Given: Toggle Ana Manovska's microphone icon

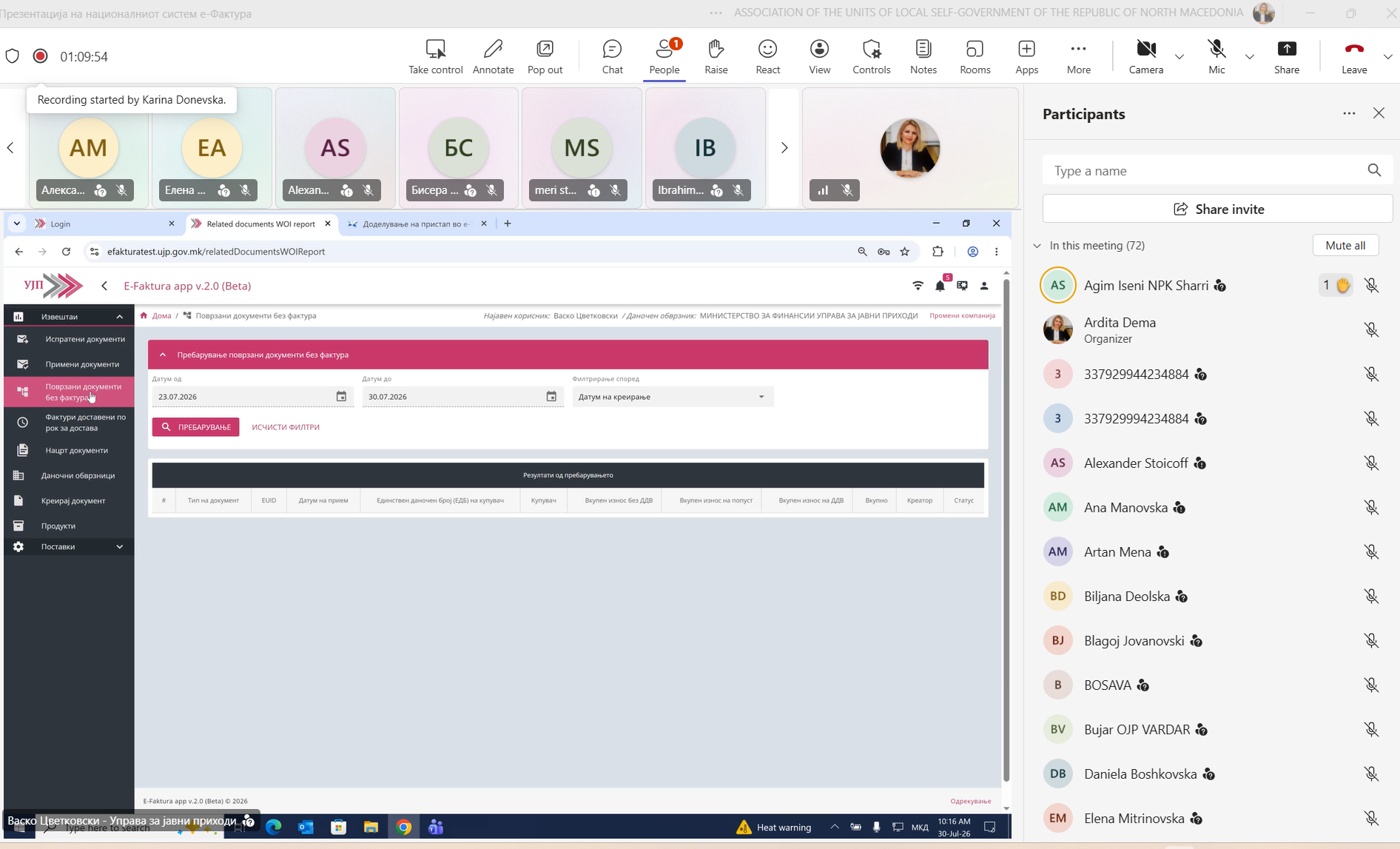Looking at the screenshot, I should [1371, 508].
